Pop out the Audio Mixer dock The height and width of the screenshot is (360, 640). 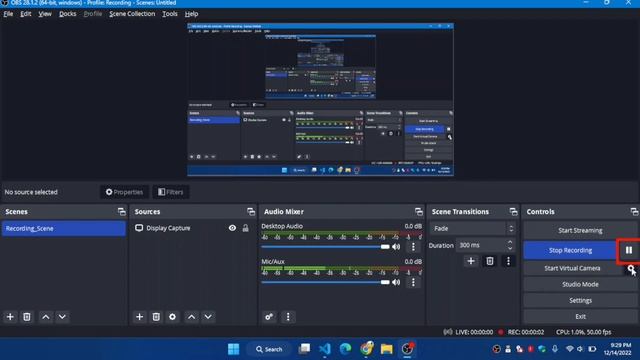419,211
